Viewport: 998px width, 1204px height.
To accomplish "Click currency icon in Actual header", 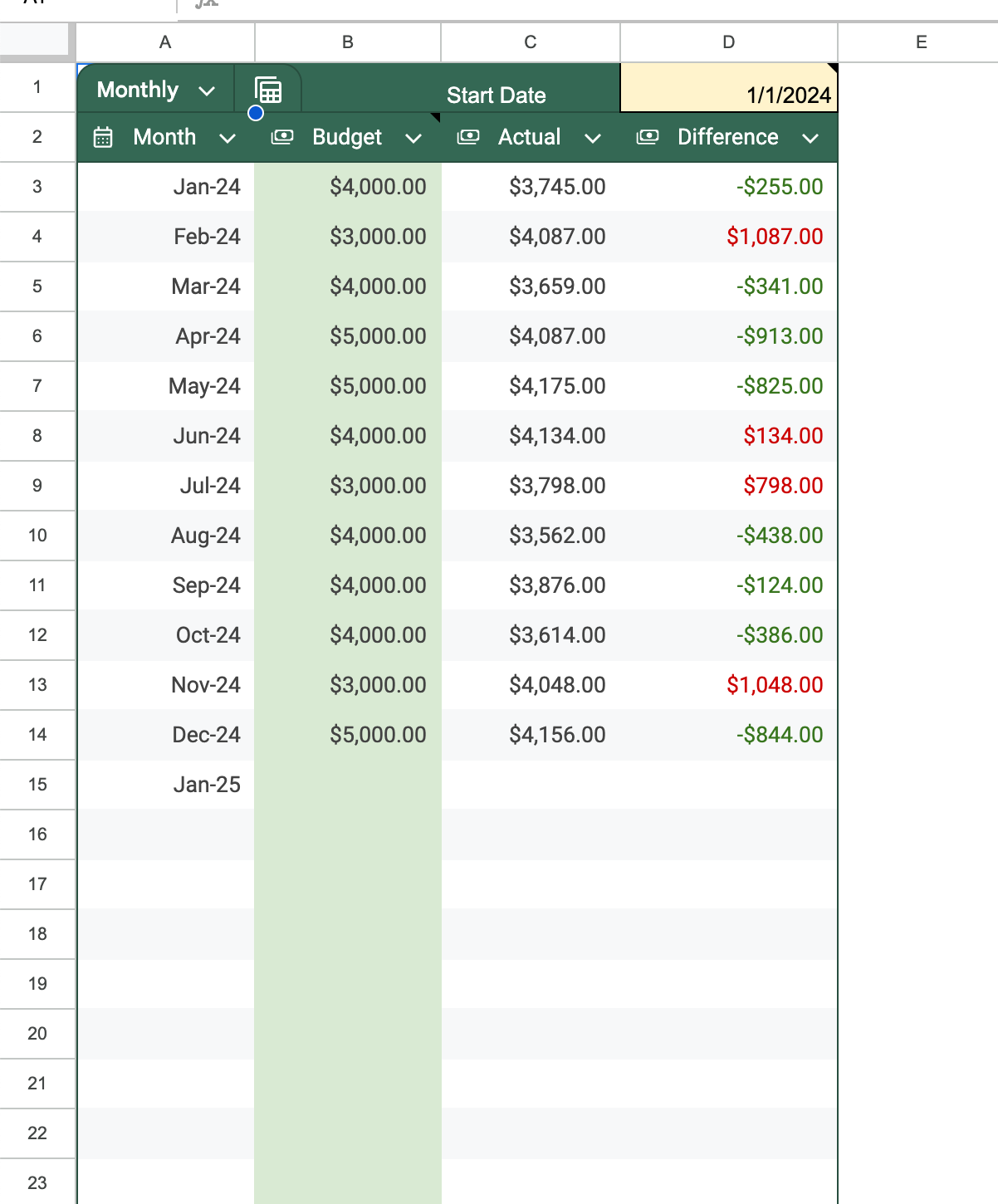I will click(468, 137).
